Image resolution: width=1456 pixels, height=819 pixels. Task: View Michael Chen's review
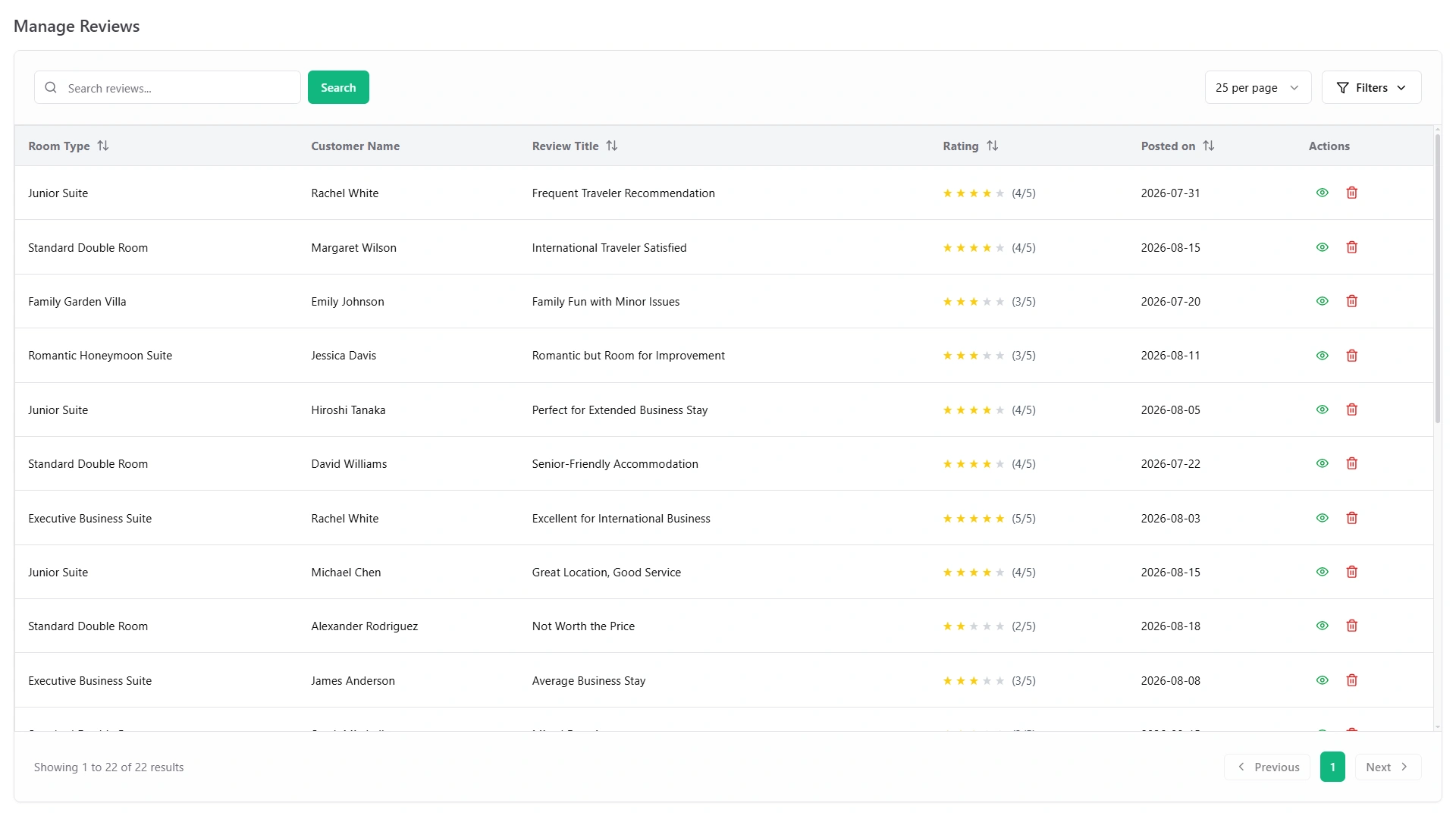click(1322, 572)
